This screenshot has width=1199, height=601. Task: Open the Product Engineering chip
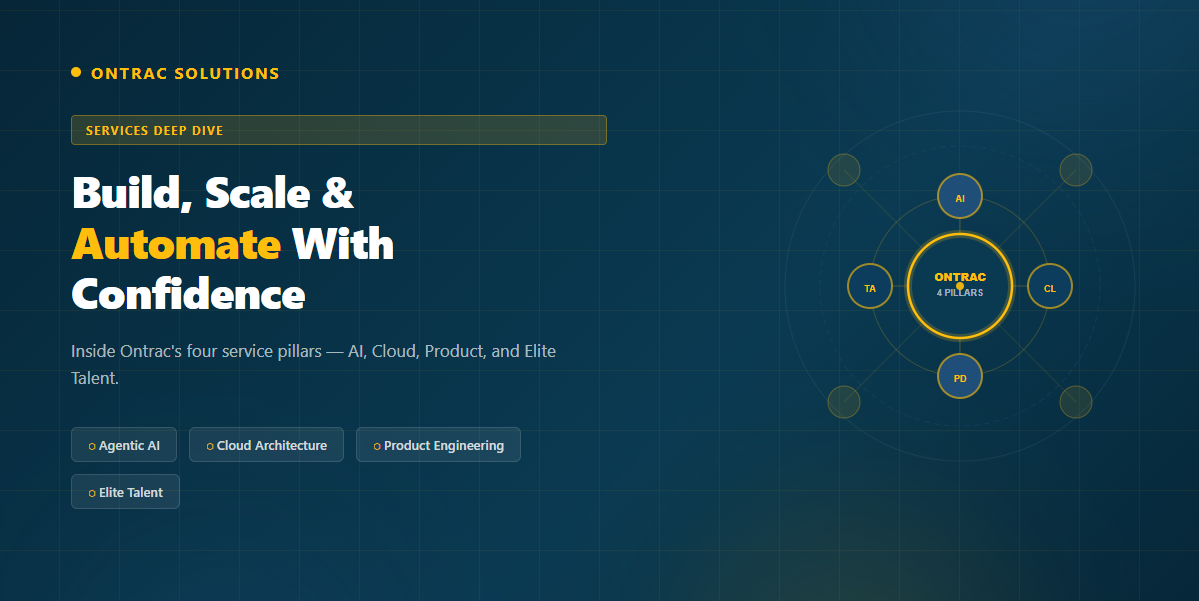point(438,445)
